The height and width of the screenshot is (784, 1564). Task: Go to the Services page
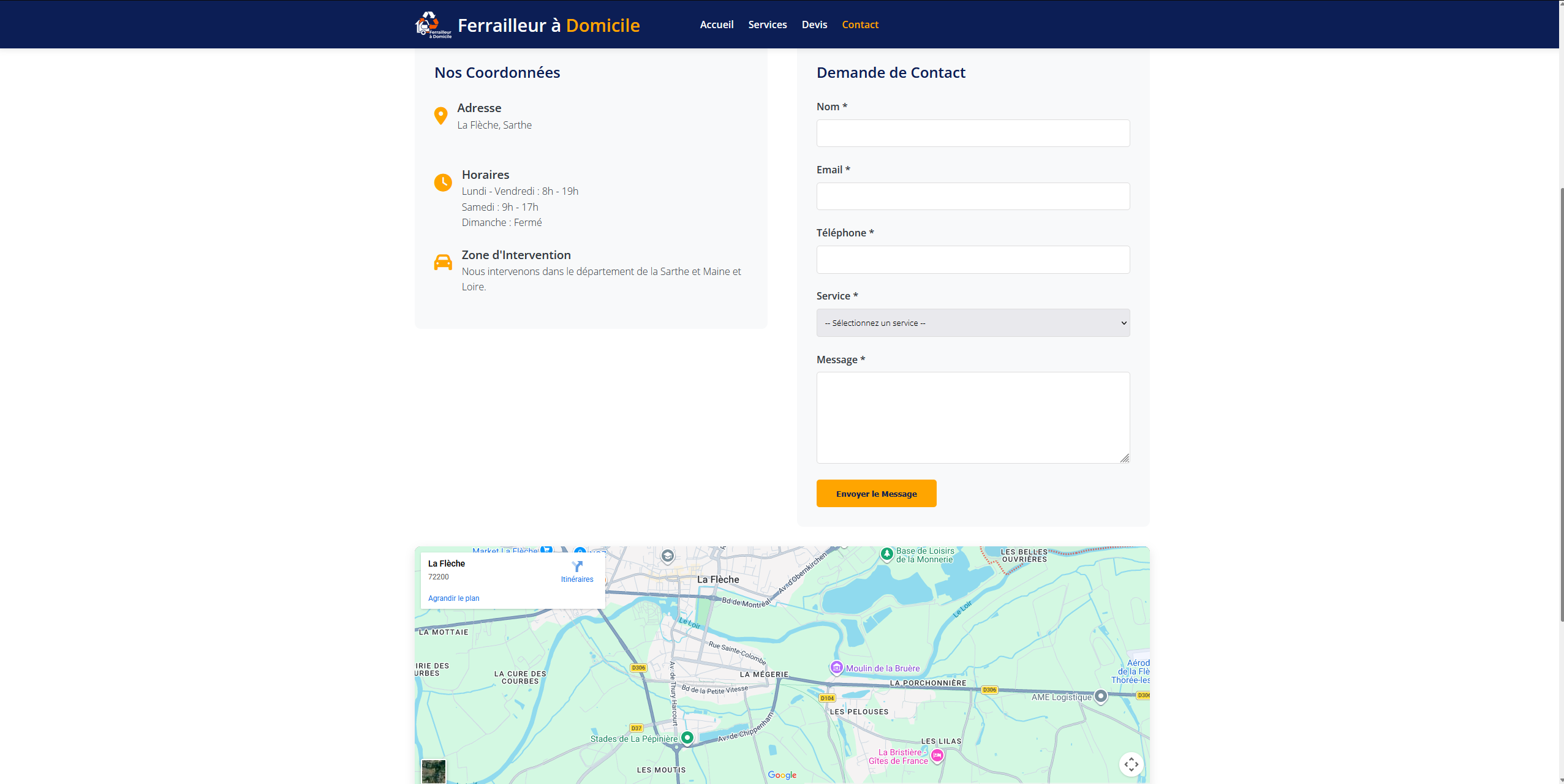tap(767, 24)
